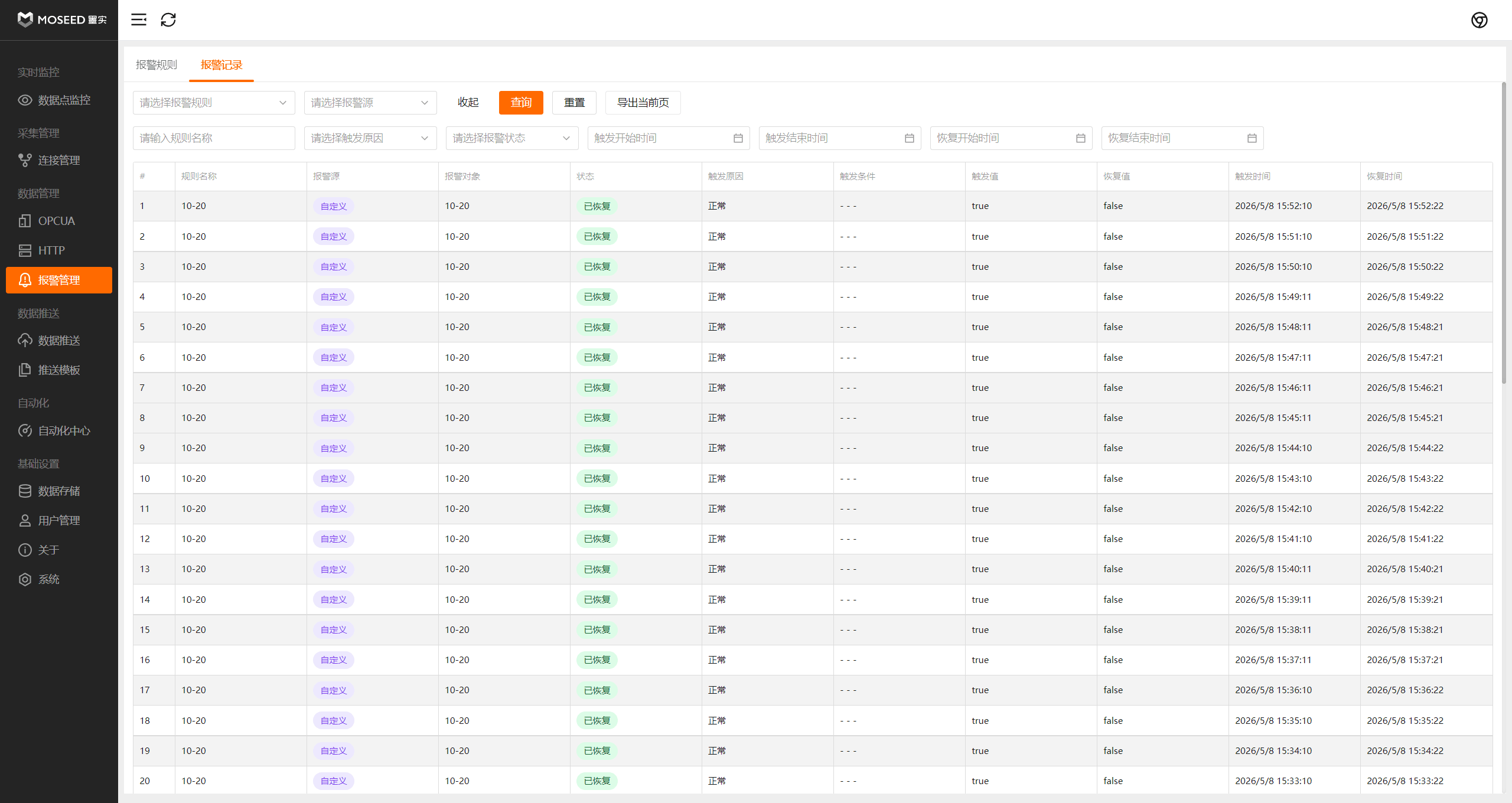Open 数据推送 cloud upload icon
Viewport: 1512px width, 803px height.
pos(25,340)
